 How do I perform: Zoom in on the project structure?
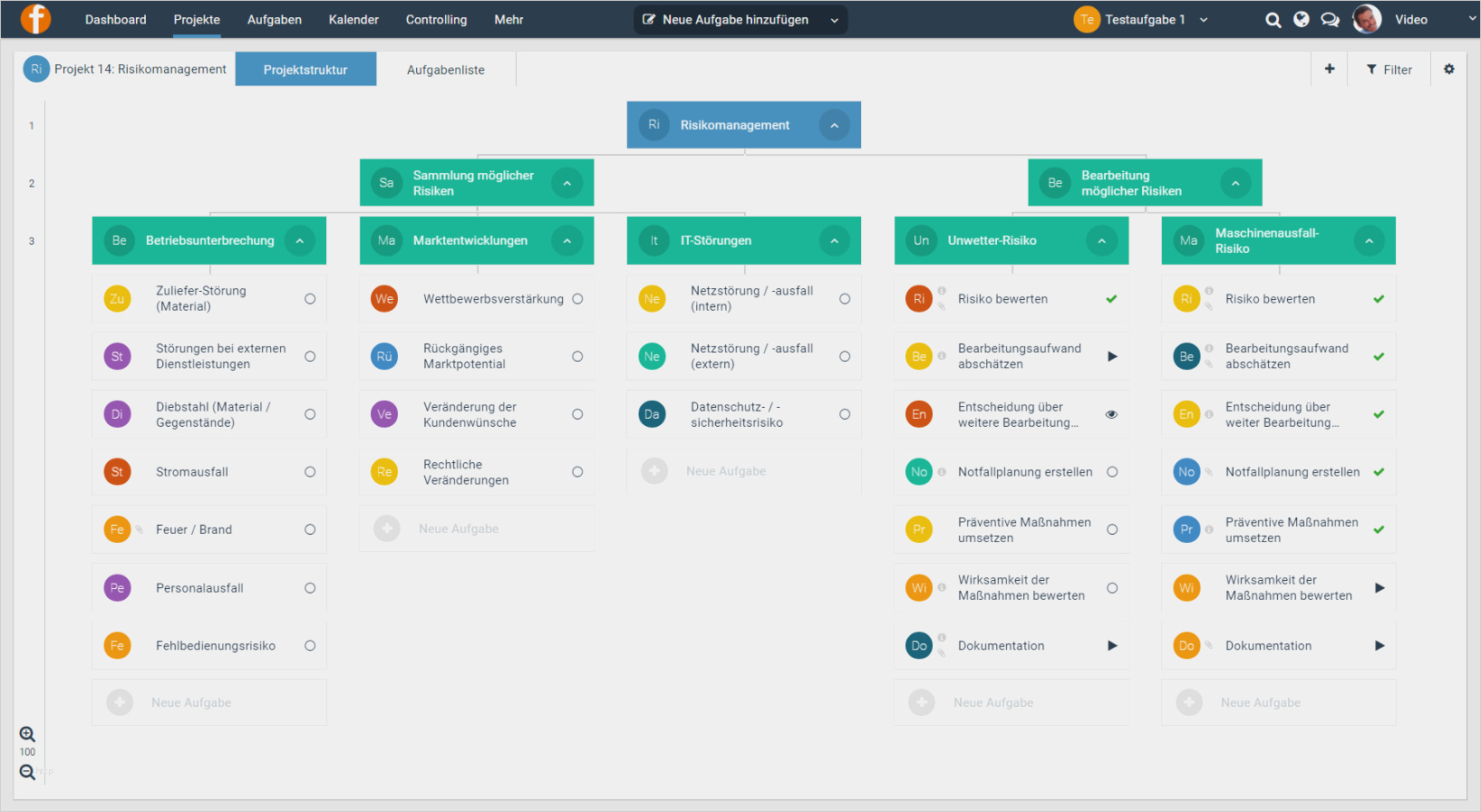coord(27,734)
